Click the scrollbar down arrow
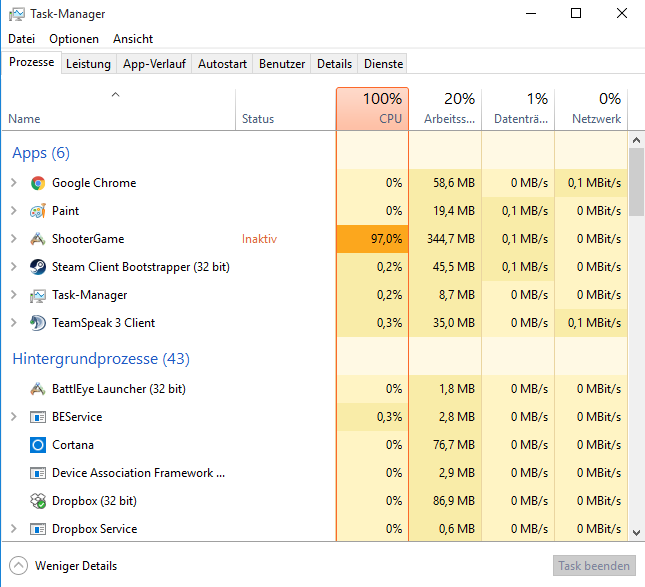The width and height of the screenshot is (645, 587). [636, 533]
